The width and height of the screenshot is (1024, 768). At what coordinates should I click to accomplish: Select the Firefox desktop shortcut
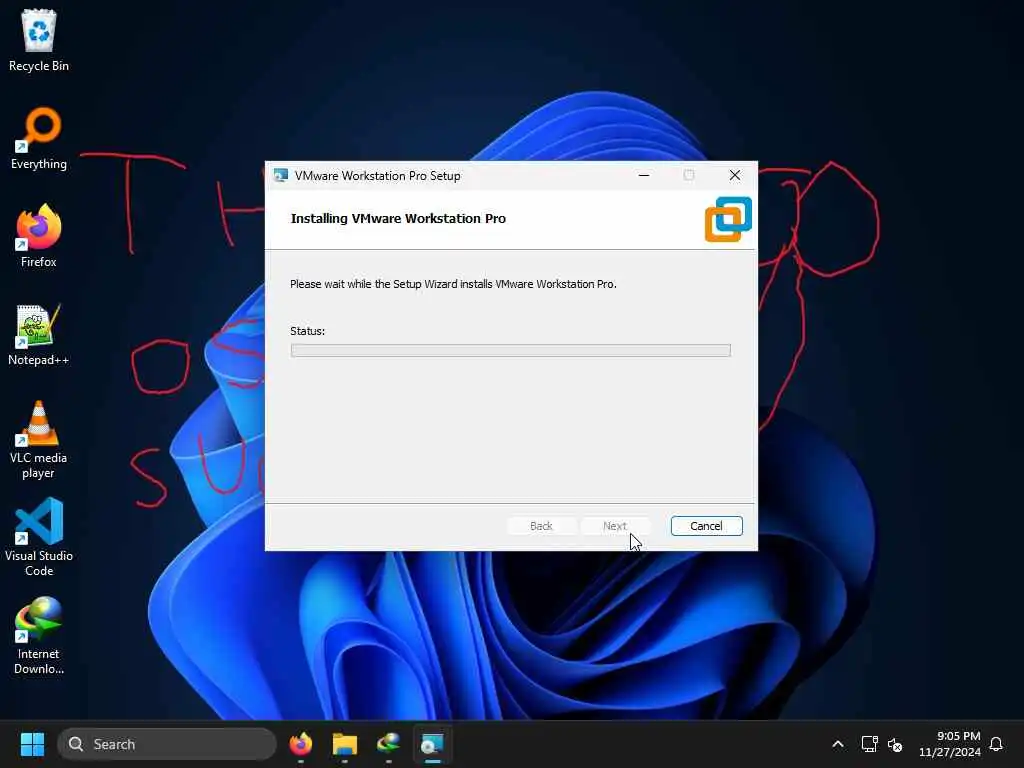pos(39,236)
